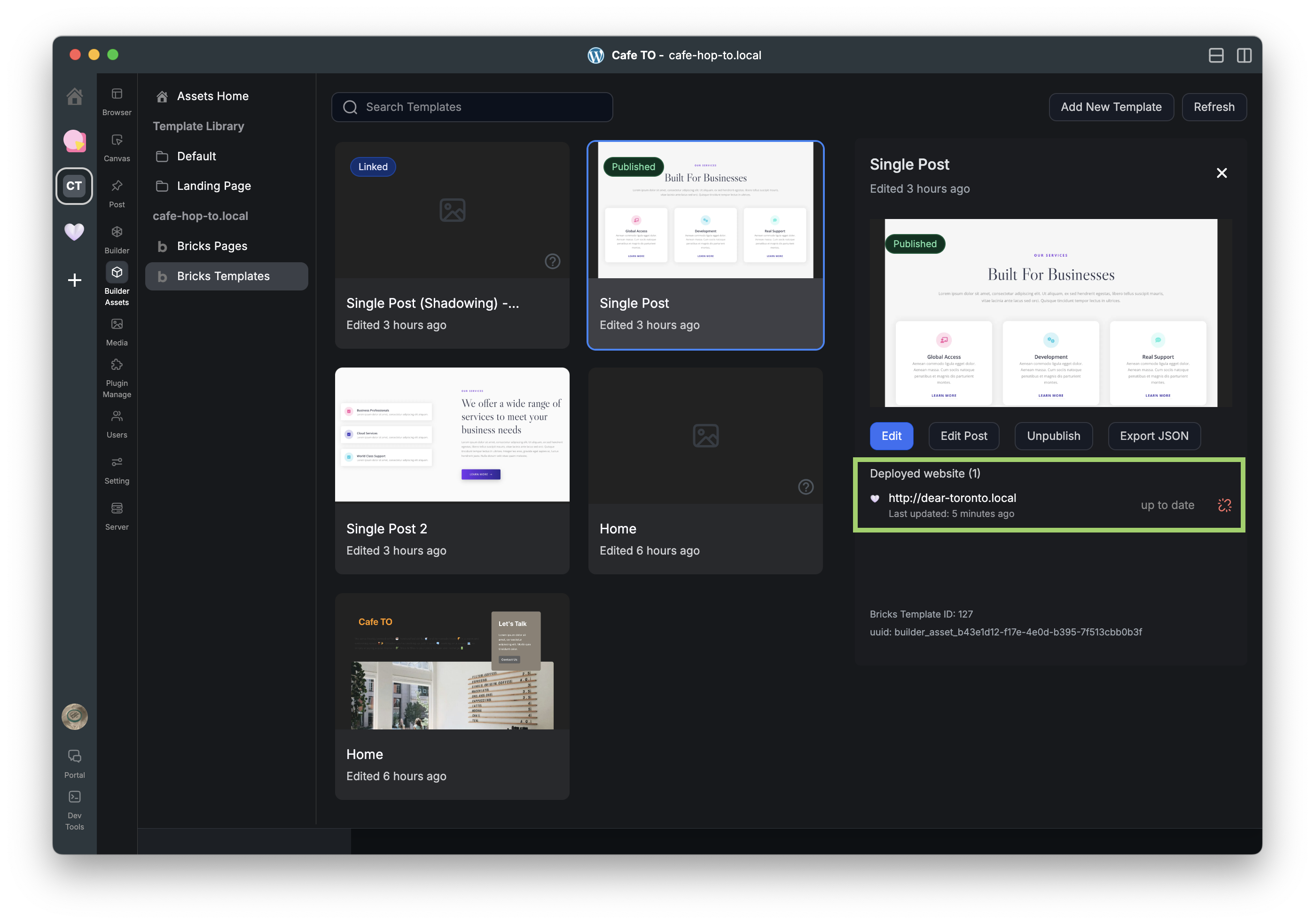This screenshot has width=1315, height=924.
Task: Click the Search Templates field
Action: tap(472, 107)
